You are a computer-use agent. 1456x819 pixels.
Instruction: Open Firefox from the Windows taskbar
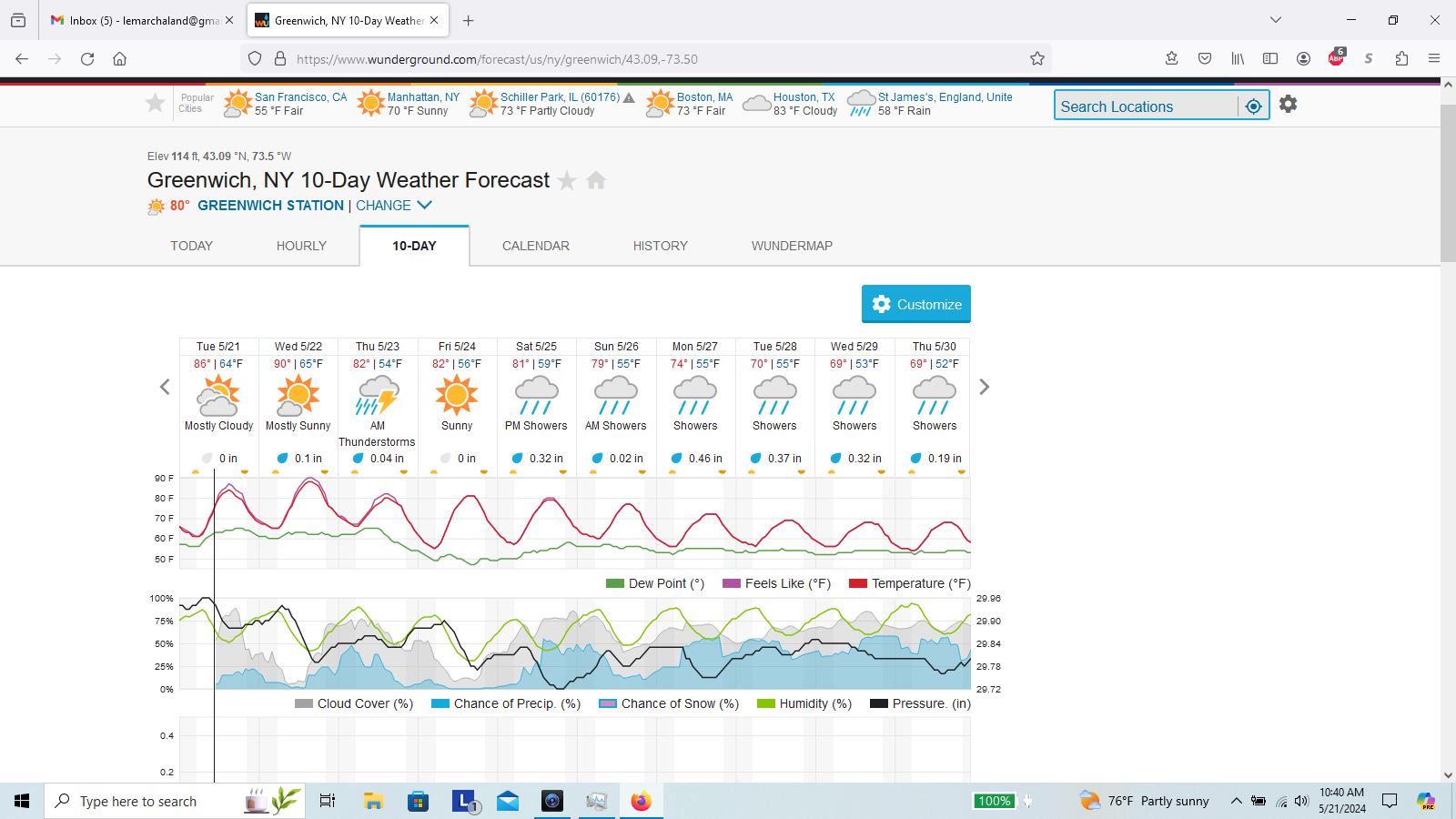pyautogui.click(x=642, y=801)
